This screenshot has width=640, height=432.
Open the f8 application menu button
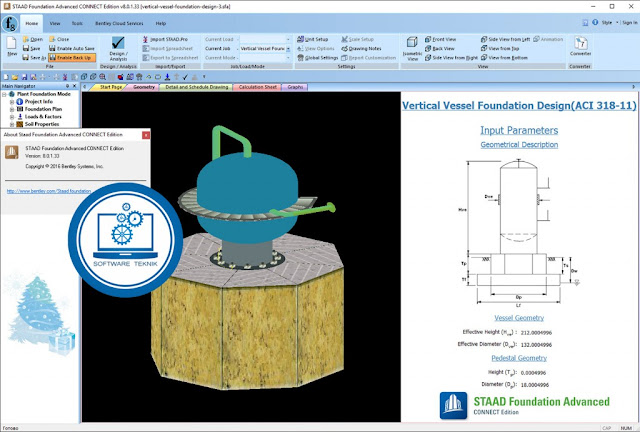pyautogui.click(x=10, y=24)
